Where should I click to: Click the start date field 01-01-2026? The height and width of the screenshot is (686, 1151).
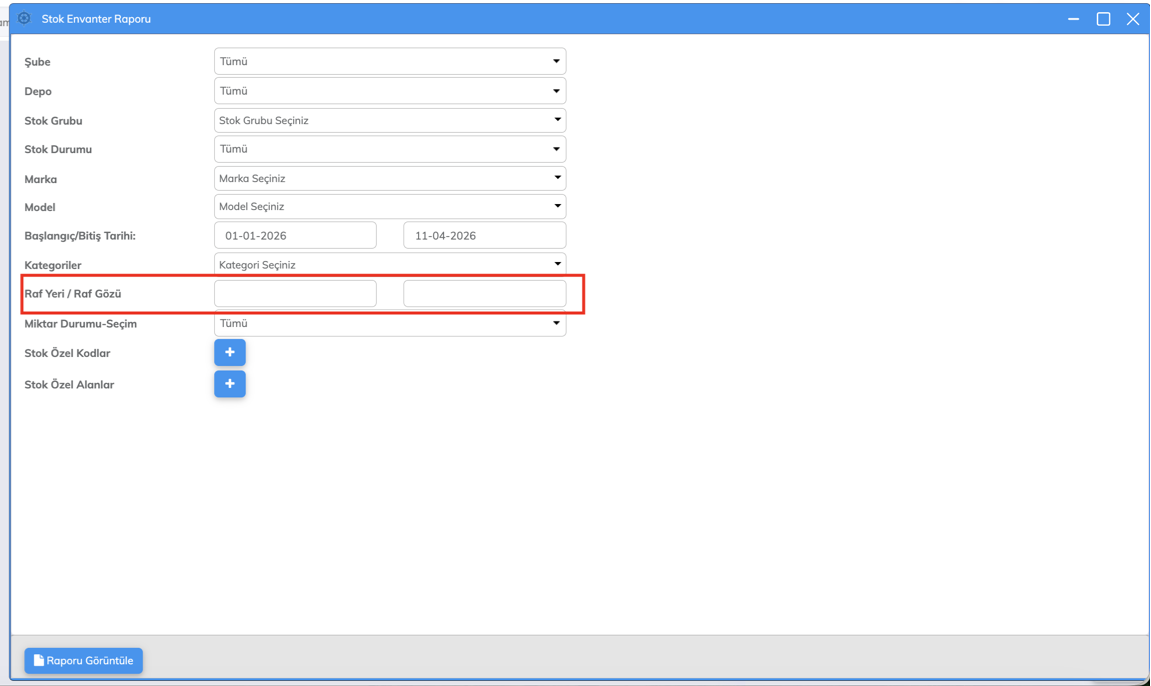(x=295, y=236)
